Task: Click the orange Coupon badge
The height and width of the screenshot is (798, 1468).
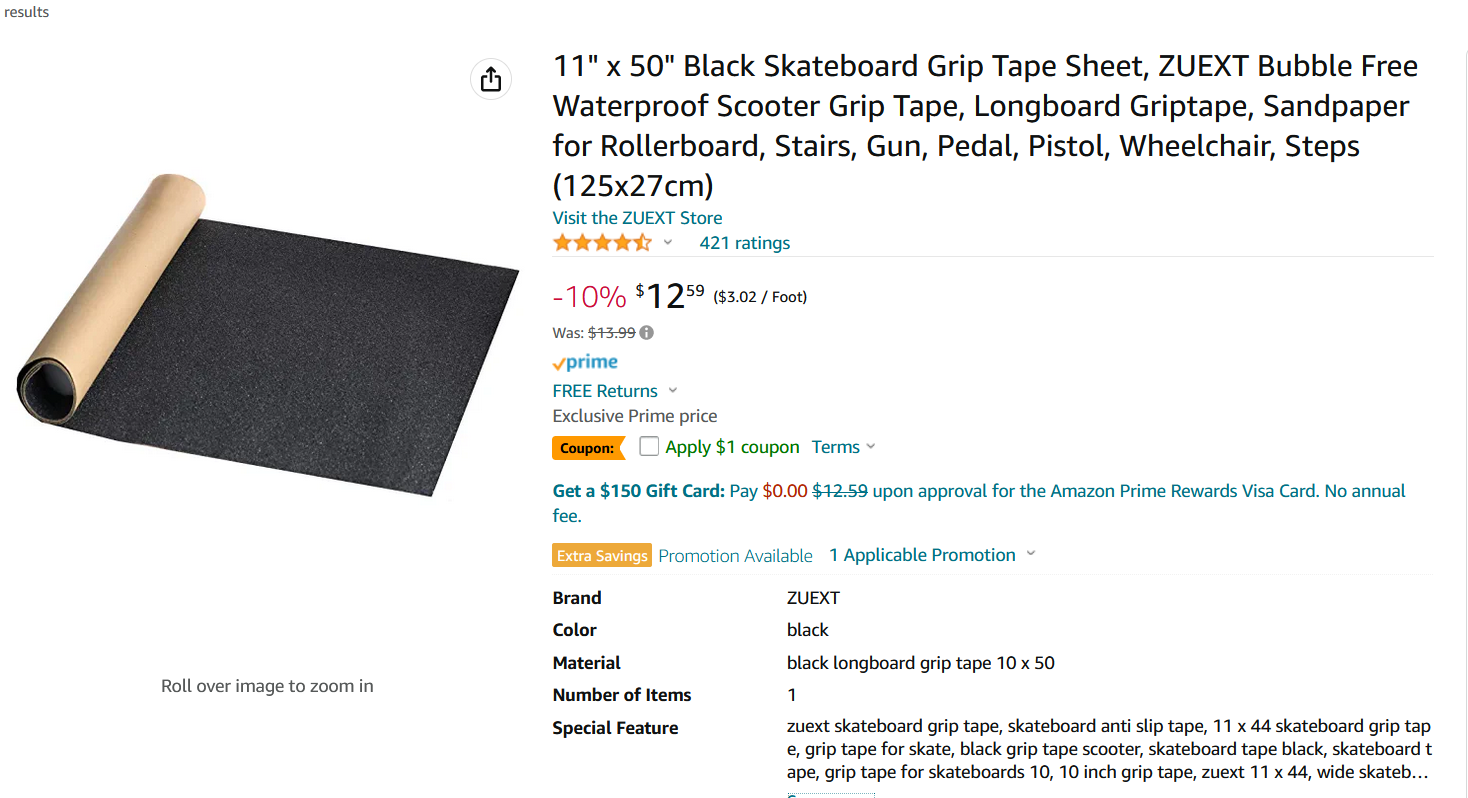Action: click(587, 448)
